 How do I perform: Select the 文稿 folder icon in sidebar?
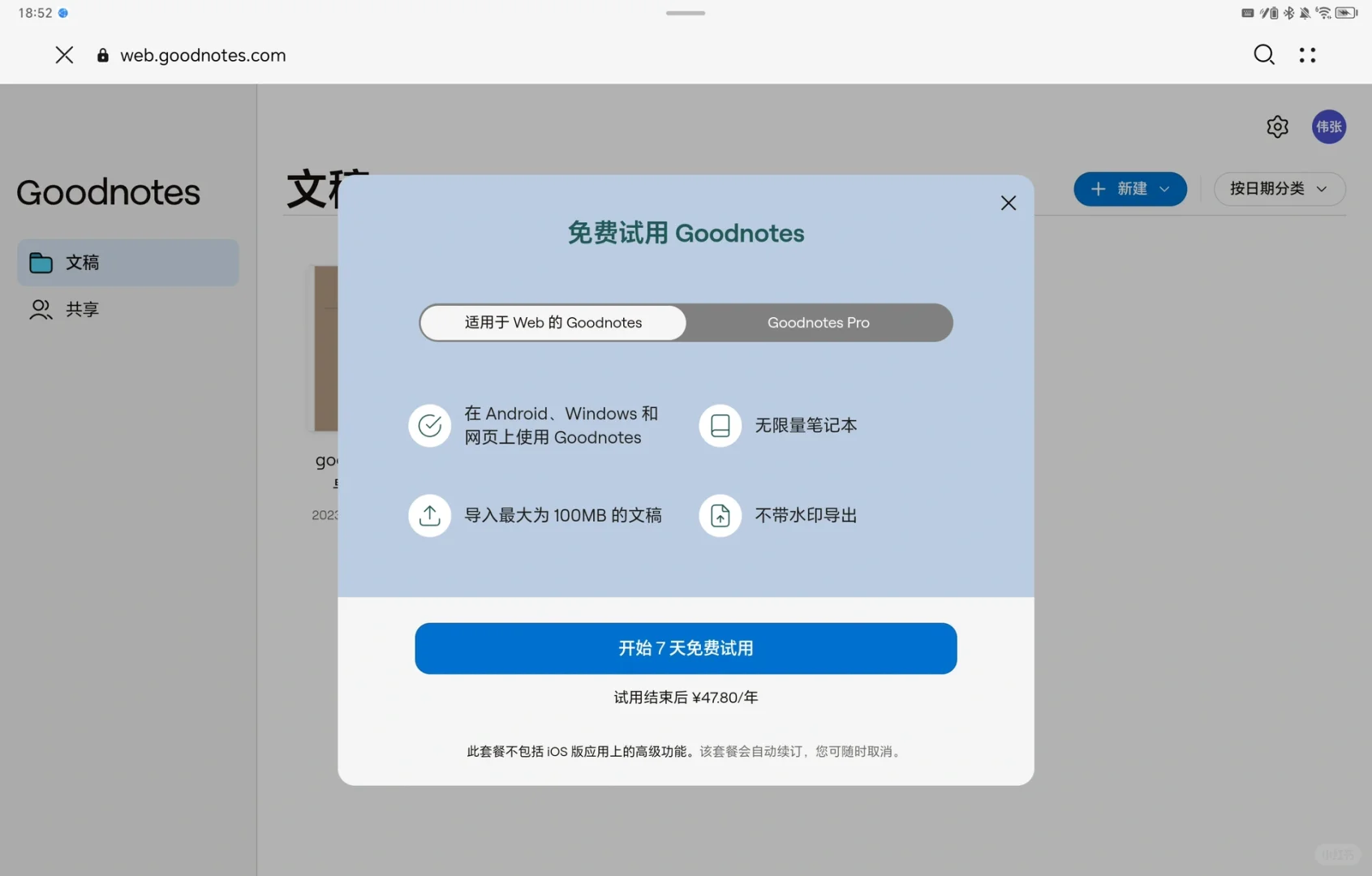[x=41, y=262]
